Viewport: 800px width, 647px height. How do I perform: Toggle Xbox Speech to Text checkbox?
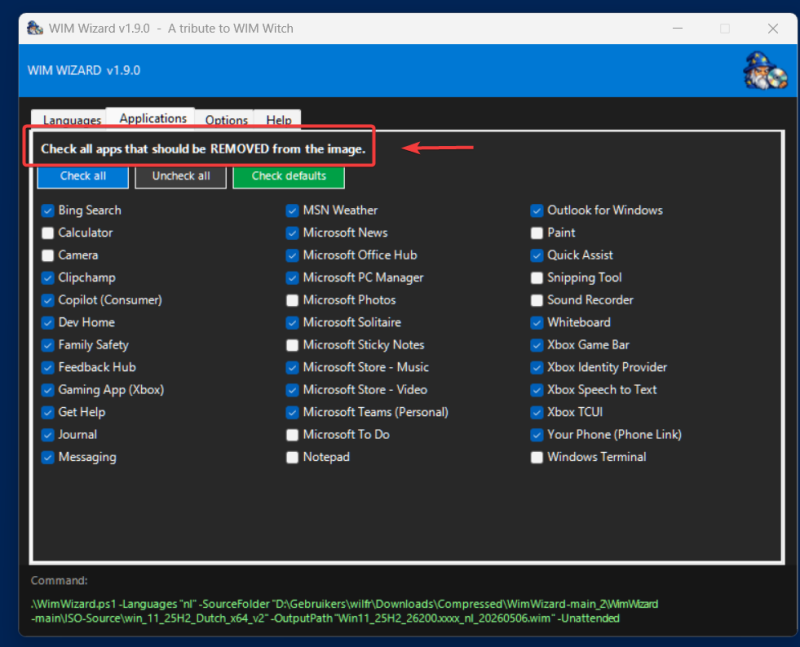pos(537,390)
